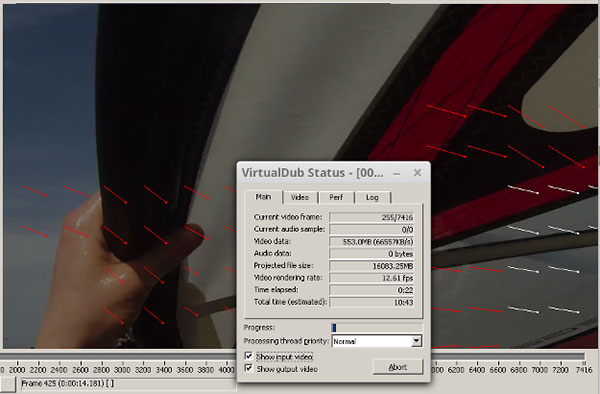Minimize the VirtualDub Status dialog
600x394 pixels.
(x=397, y=173)
